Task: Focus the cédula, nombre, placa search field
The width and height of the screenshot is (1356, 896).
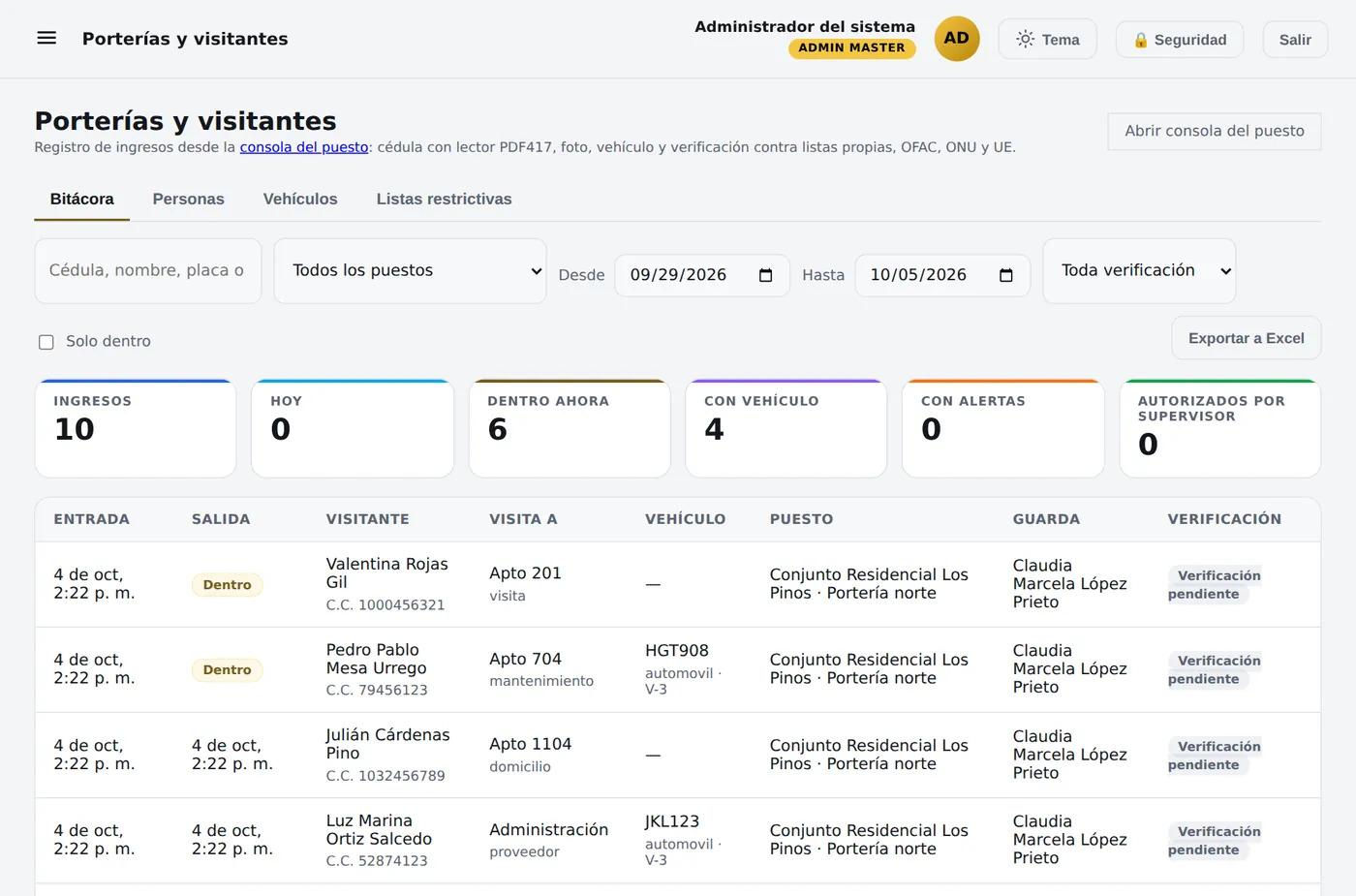Action: (148, 270)
